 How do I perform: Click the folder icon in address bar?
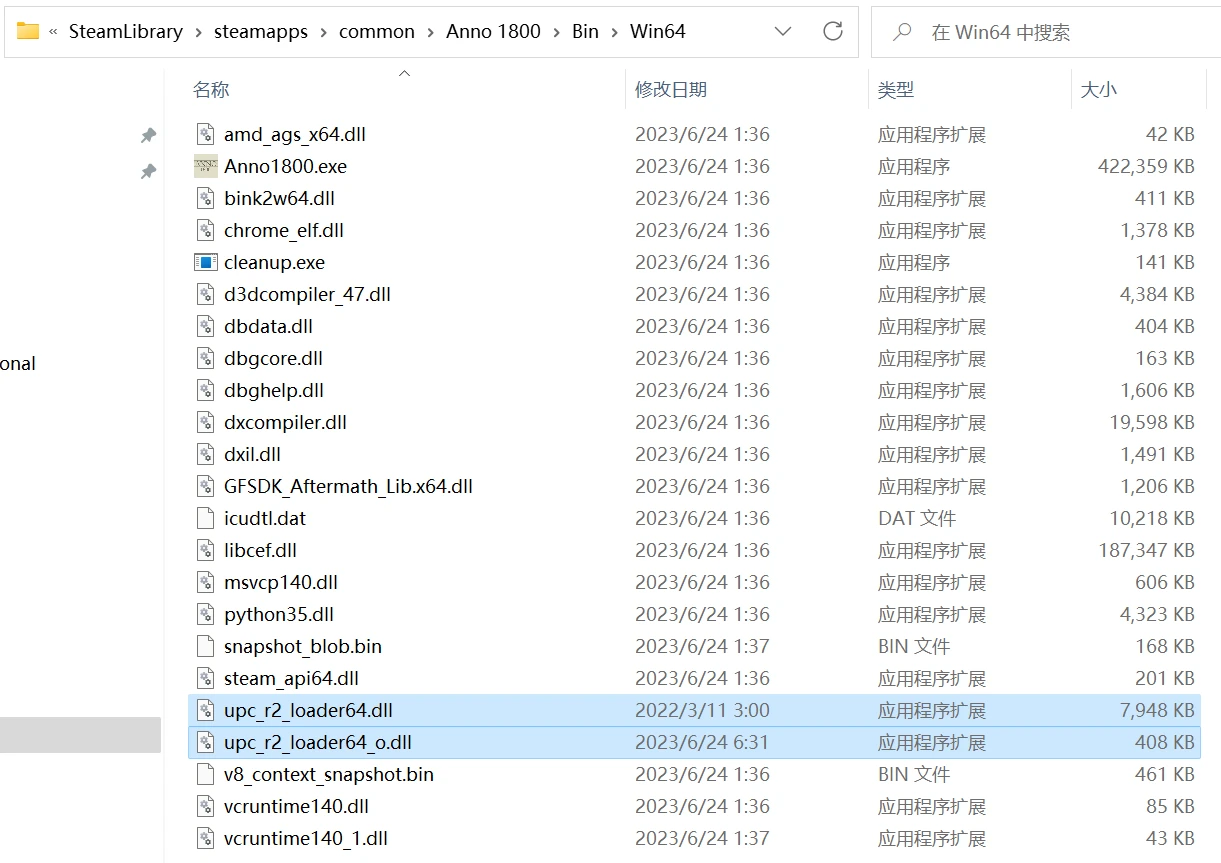[x=28, y=31]
